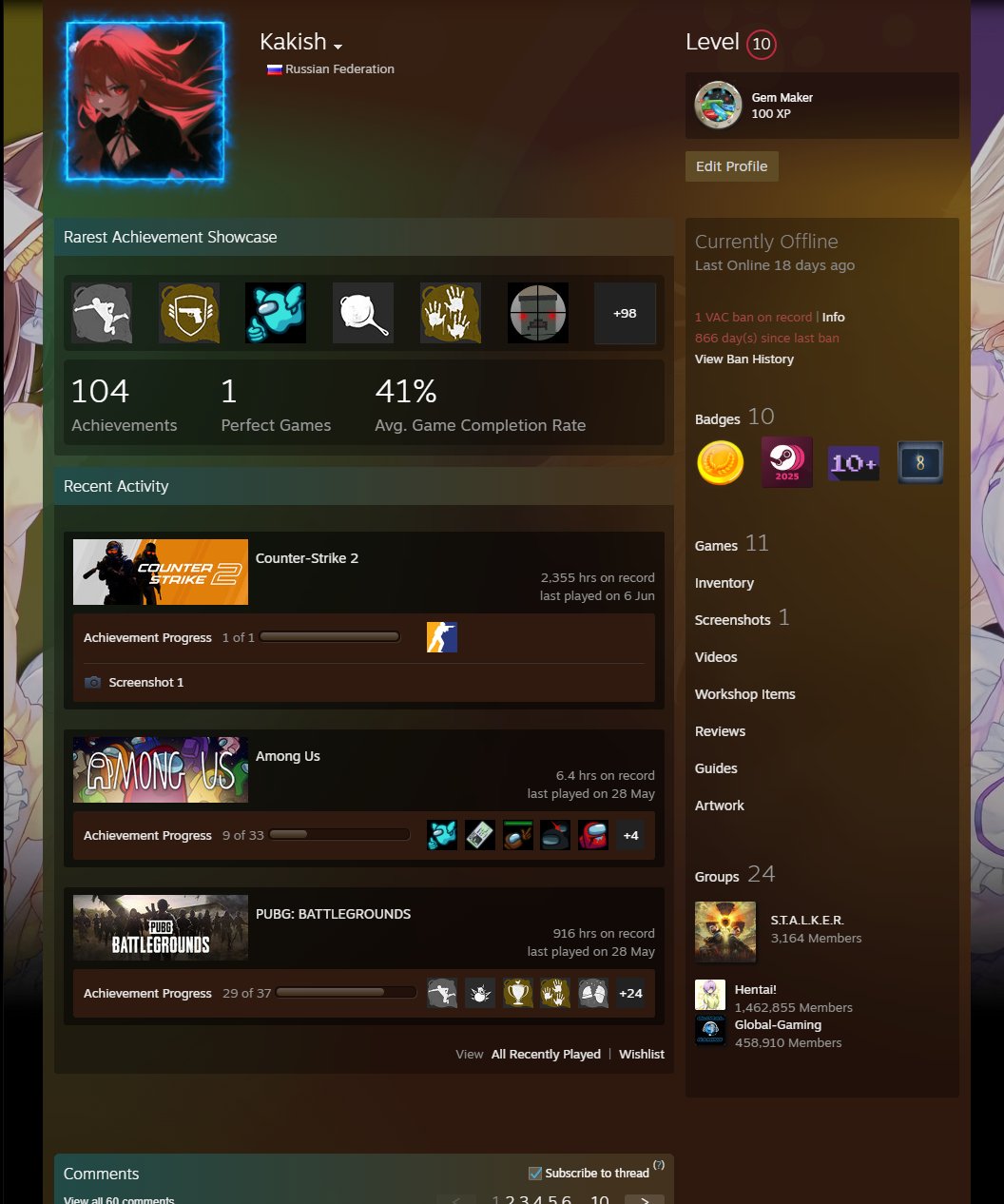Click the Counter-Strike 2 achievement icon
The width and height of the screenshot is (1004, 1204).
coord(442,637)
